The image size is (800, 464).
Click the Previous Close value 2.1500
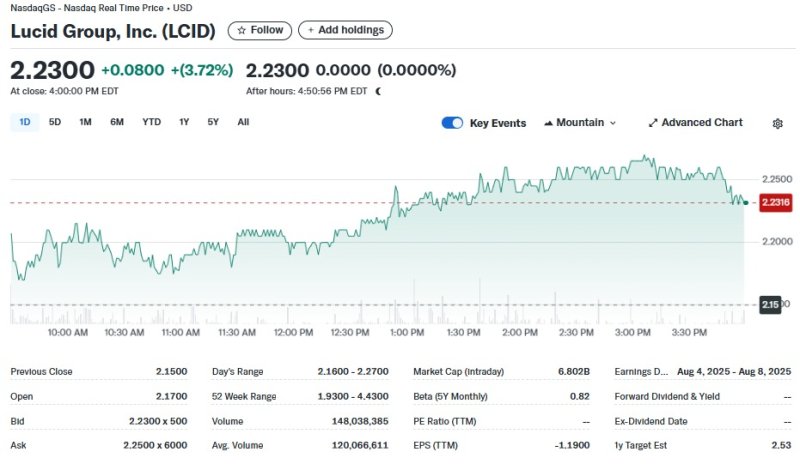coord(171,372)
